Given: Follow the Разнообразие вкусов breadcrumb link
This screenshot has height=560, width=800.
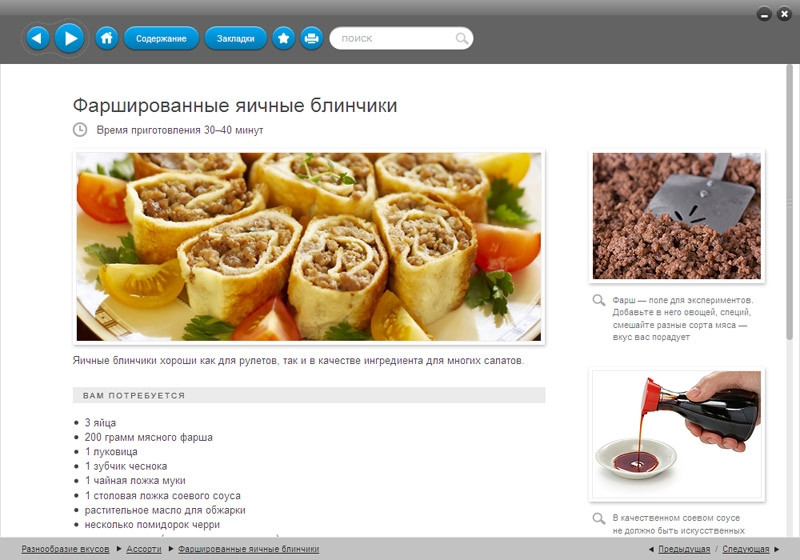Looking at the screenshot, I should tap(65, 549).
